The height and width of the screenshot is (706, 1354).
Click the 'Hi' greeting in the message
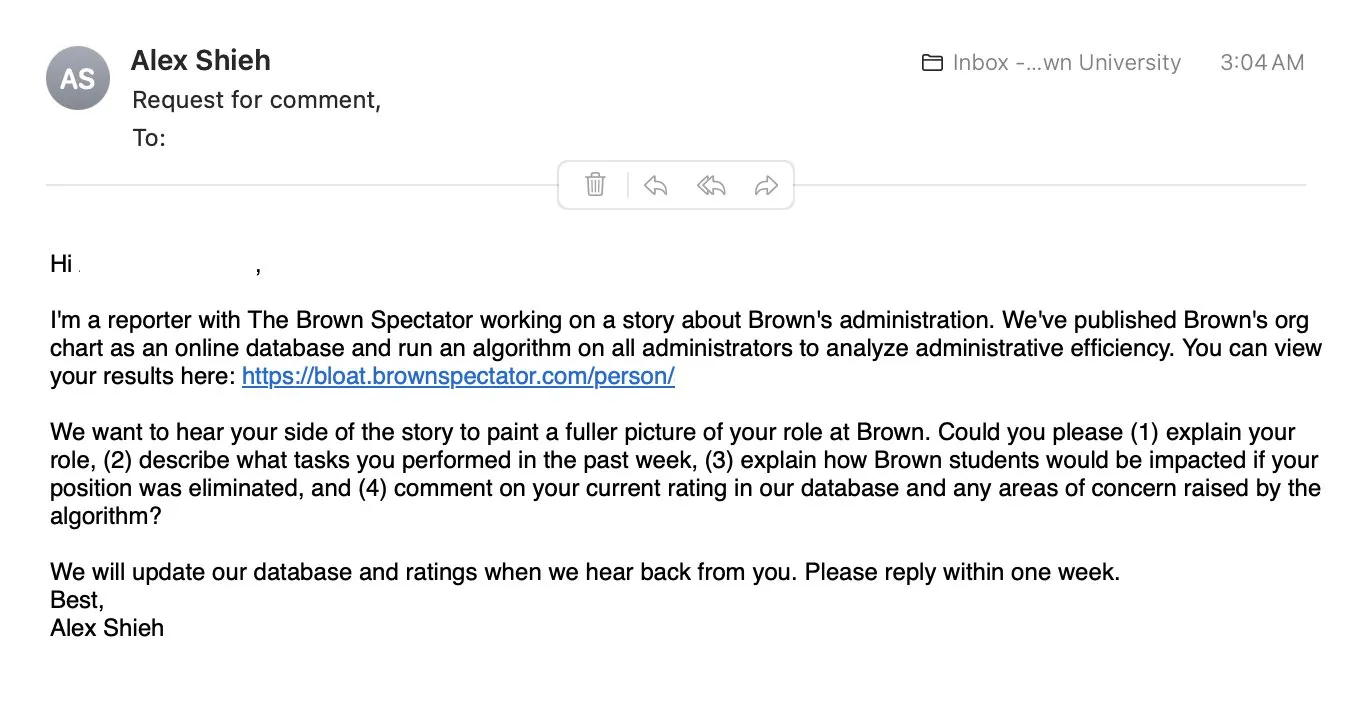[x=61, y=264]
